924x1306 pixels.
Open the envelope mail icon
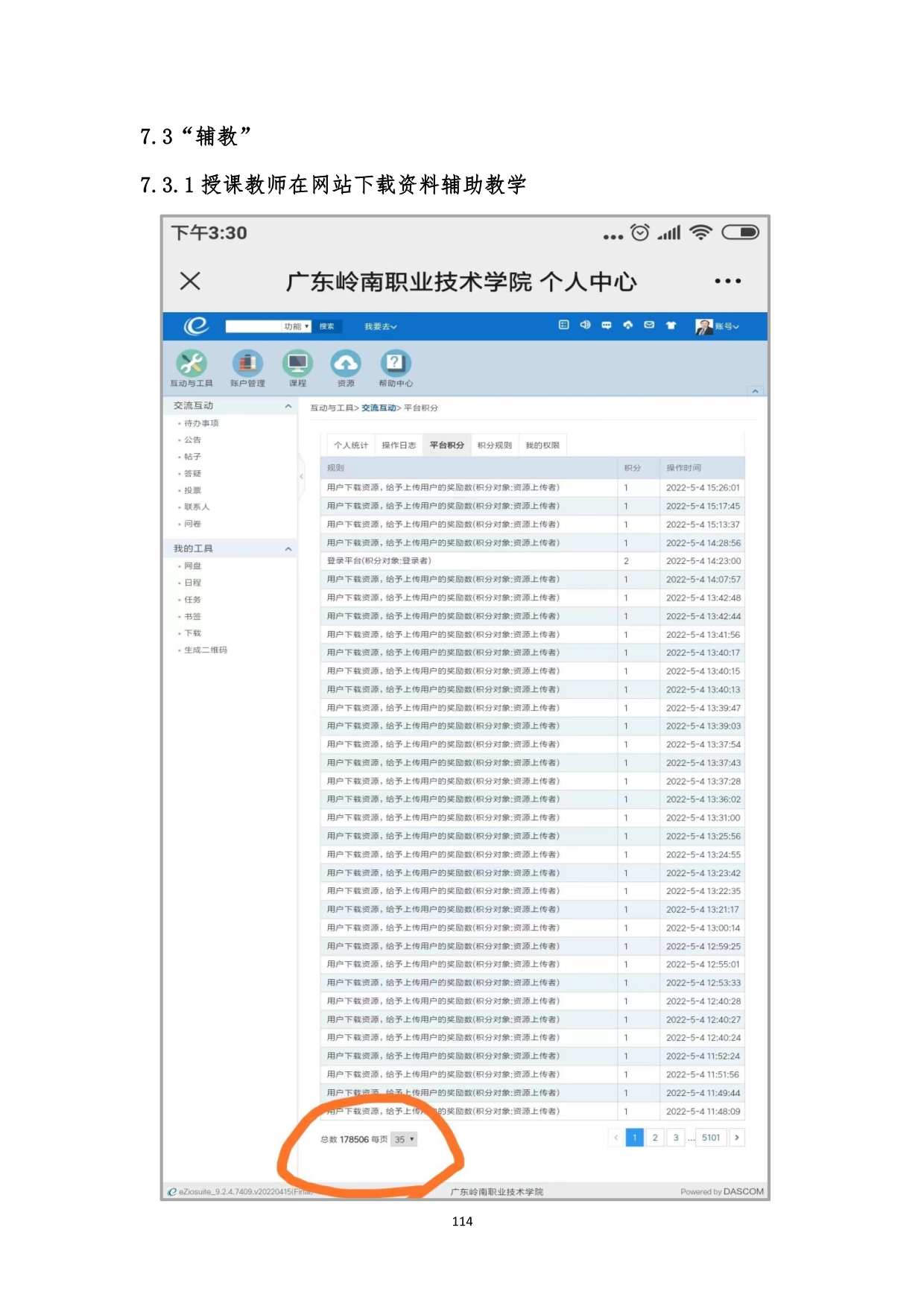(649, 325)
